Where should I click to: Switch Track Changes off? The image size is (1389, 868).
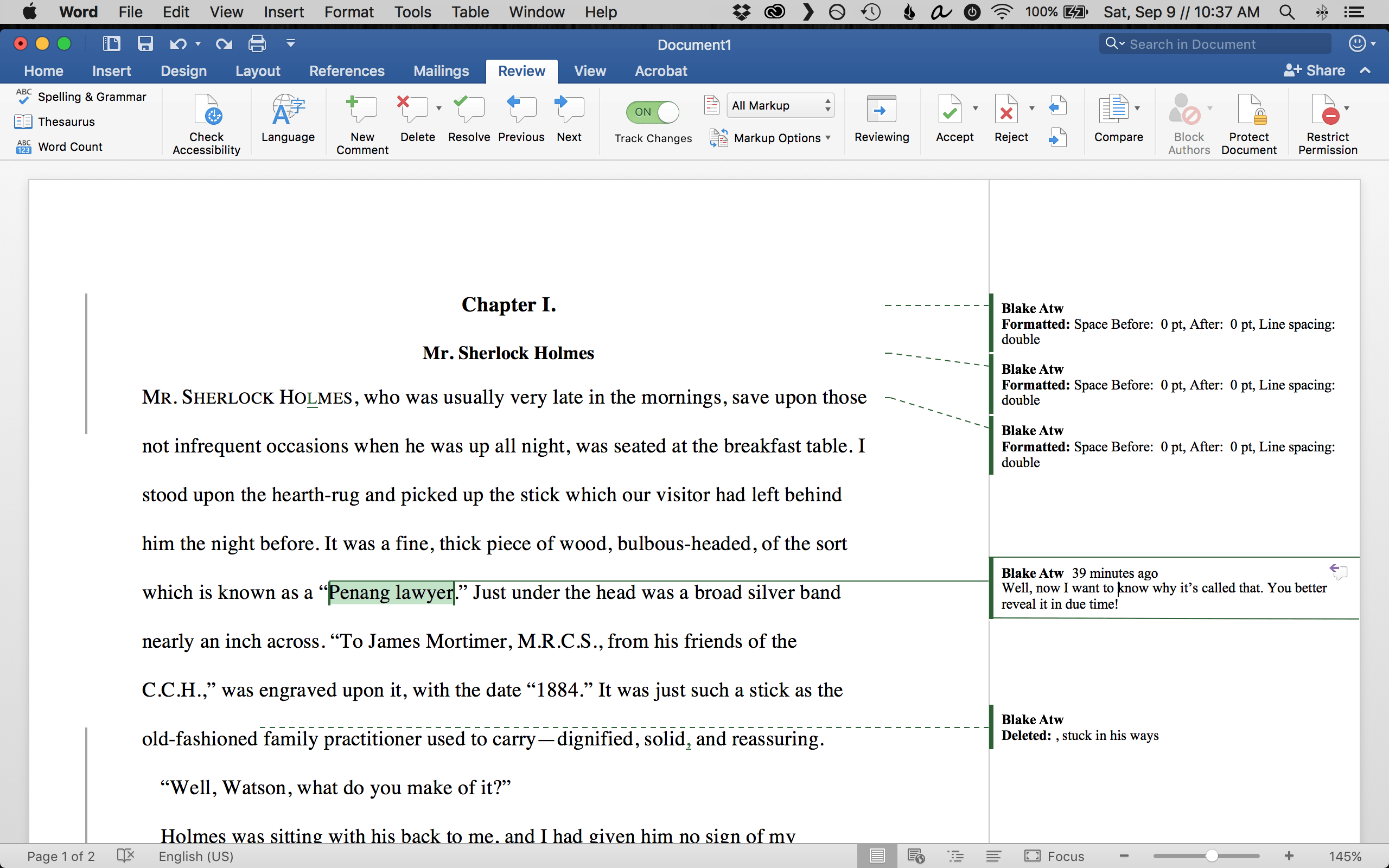653,112
